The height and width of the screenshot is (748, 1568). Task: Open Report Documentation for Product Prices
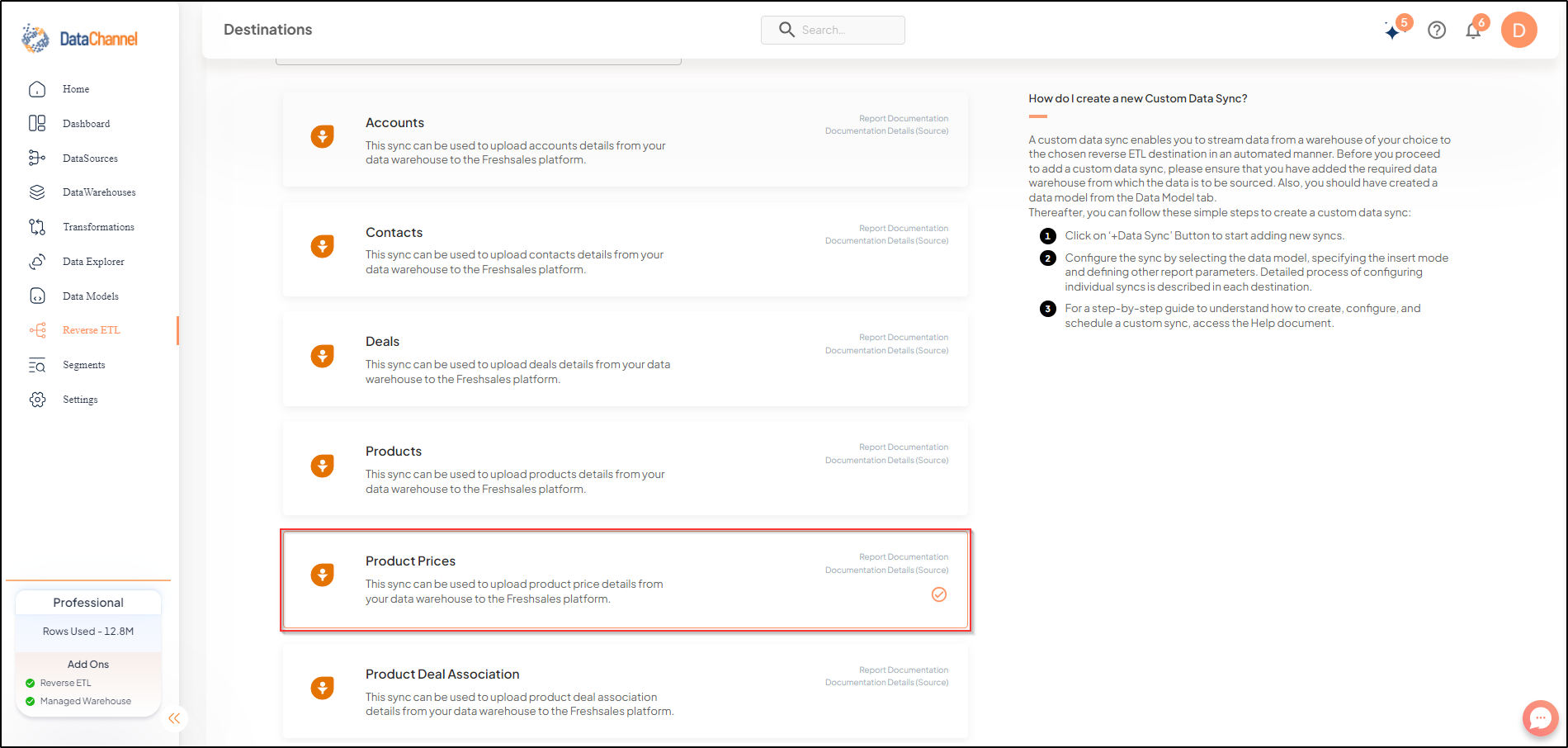click(x=904, y=557)
